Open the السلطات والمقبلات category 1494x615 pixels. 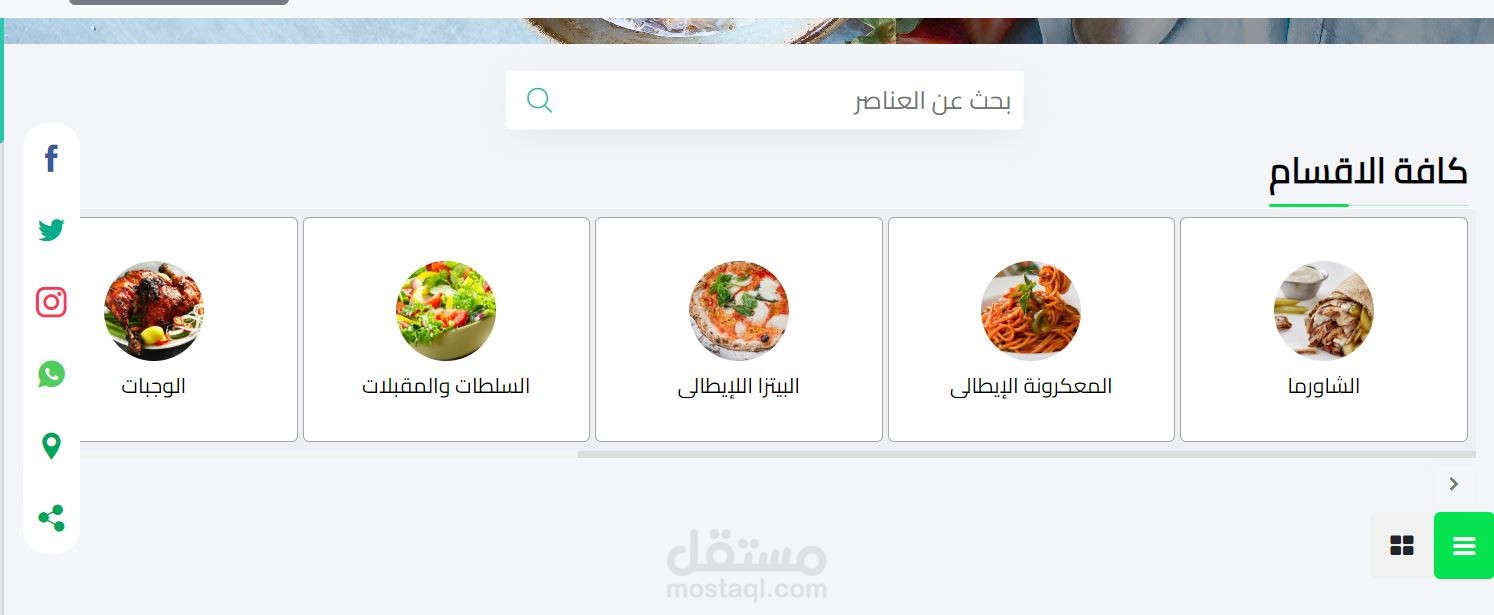tap(446, 329)
